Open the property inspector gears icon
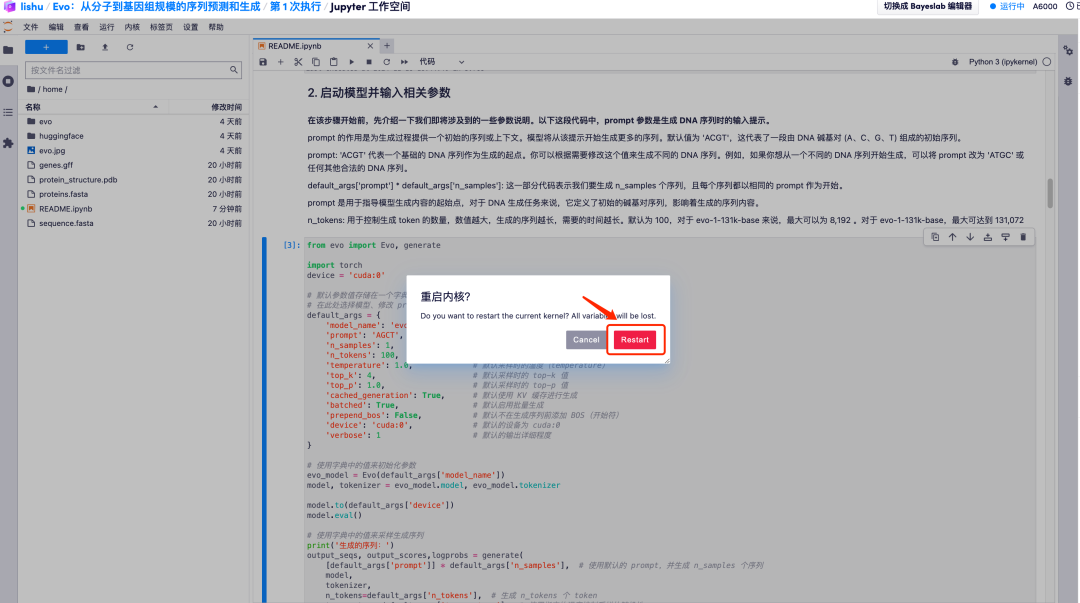 click(x=1068, y=50)
